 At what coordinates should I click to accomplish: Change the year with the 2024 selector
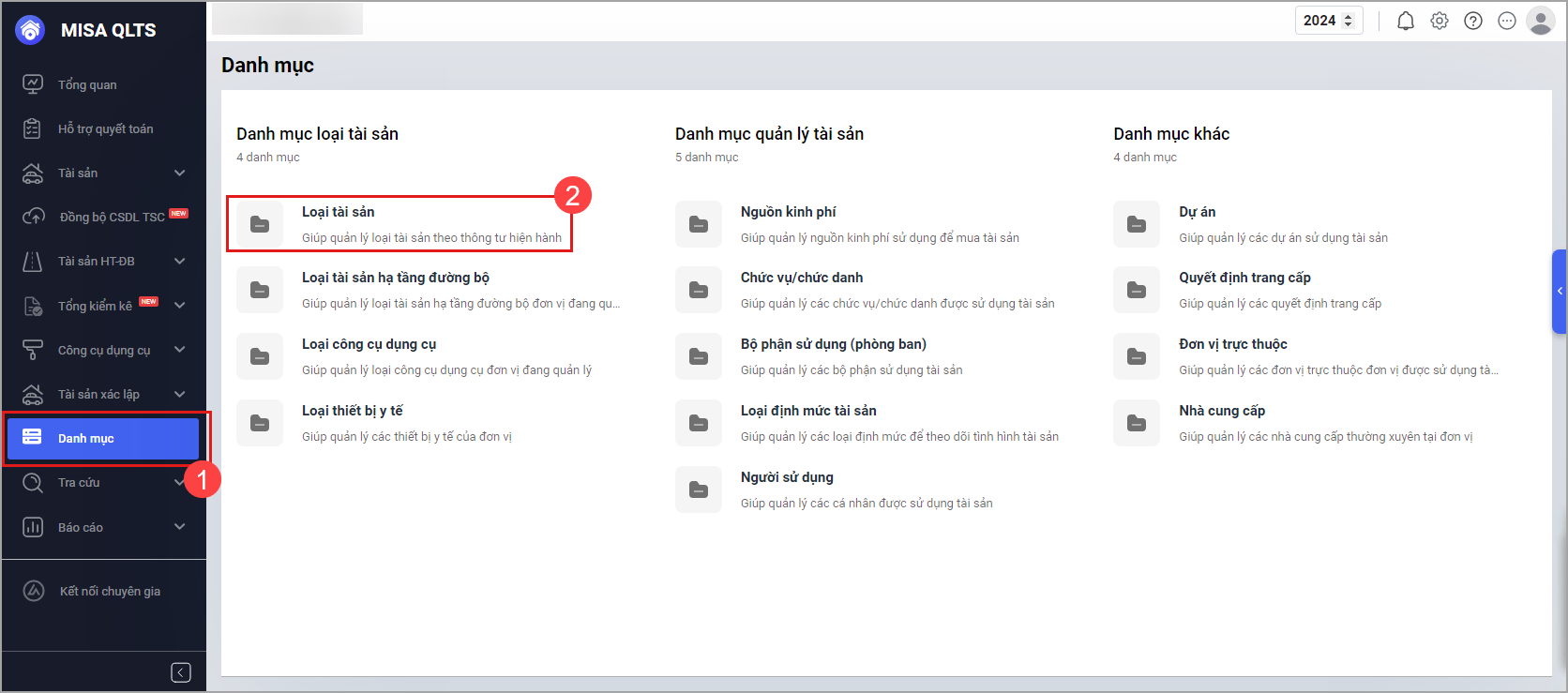coord(1329,21)
